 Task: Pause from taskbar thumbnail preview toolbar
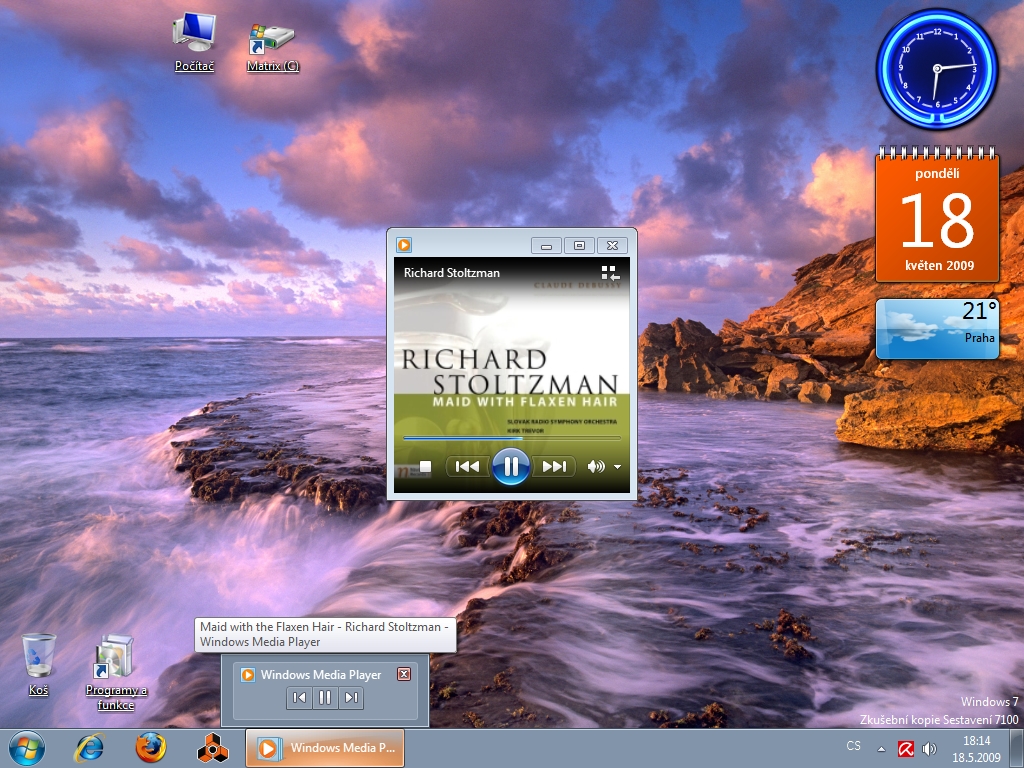tap(325, 697)
